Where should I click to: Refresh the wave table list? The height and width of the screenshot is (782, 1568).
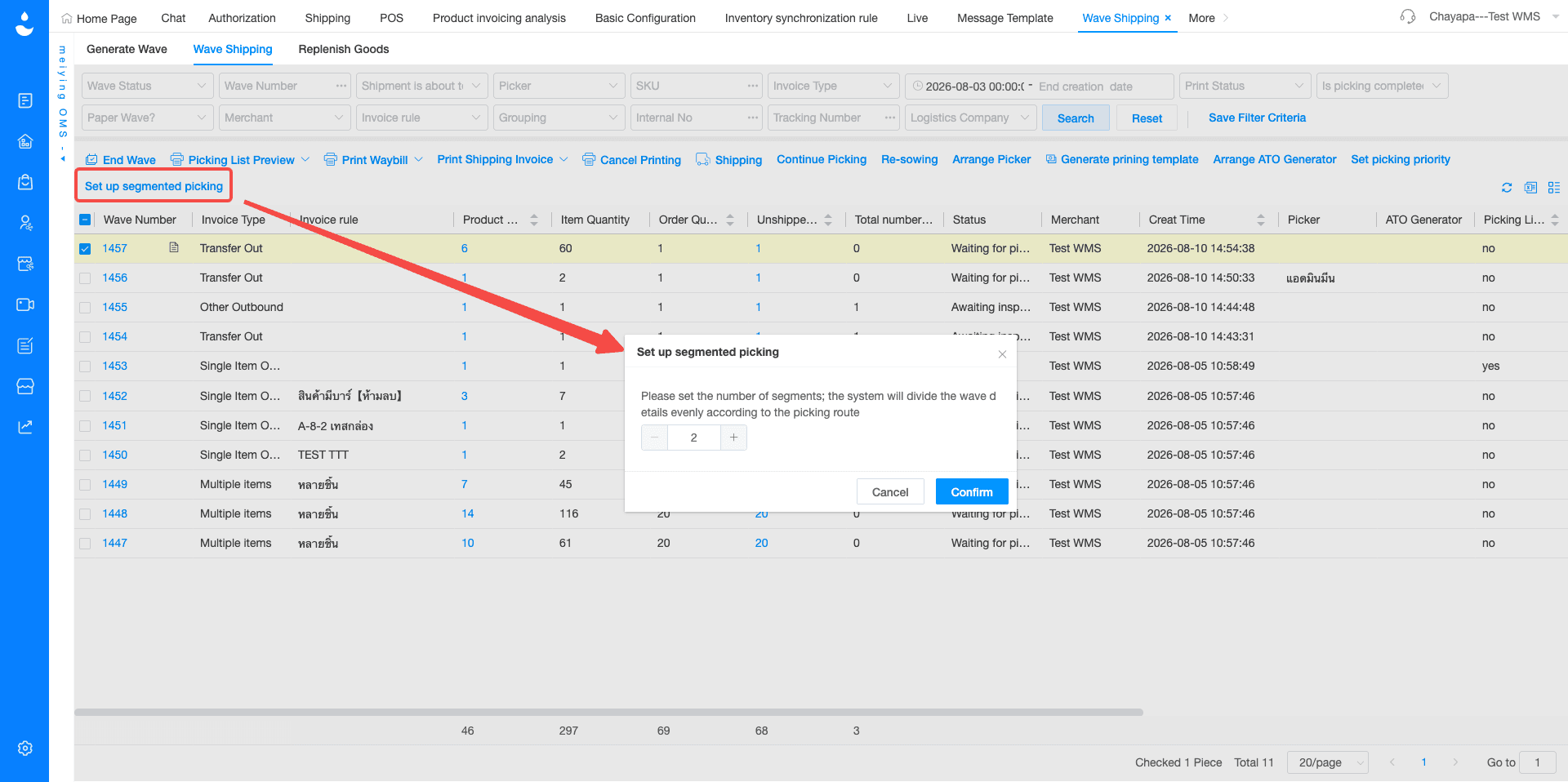(1507, 188)
